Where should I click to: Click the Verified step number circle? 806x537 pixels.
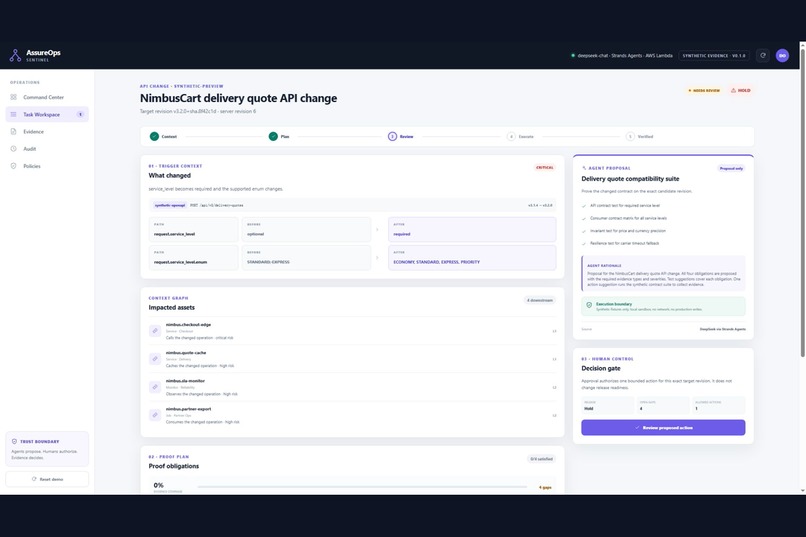(x=630, y=136)
